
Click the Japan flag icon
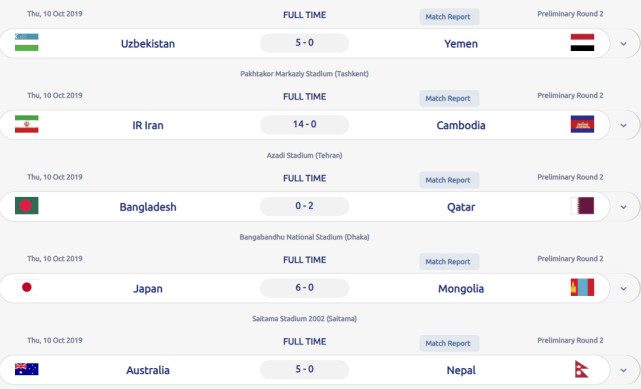pyautogui.click(x=27, y=288)
